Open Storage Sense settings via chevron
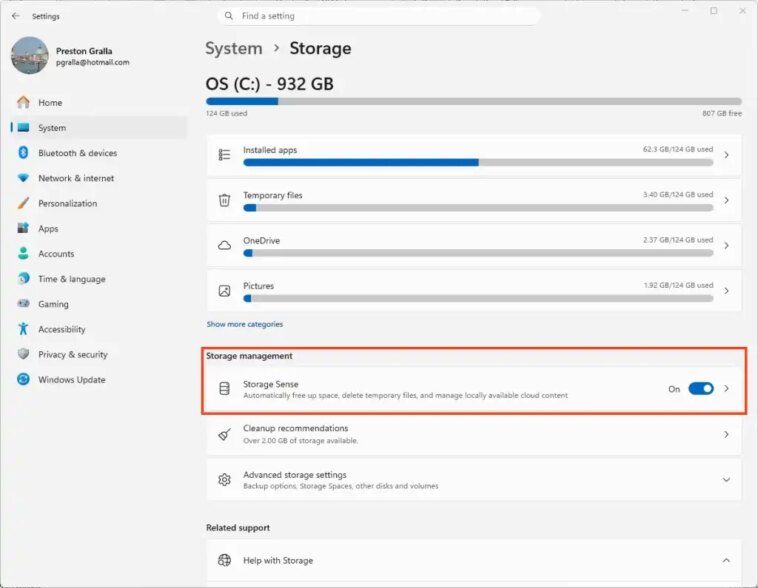 727,388
